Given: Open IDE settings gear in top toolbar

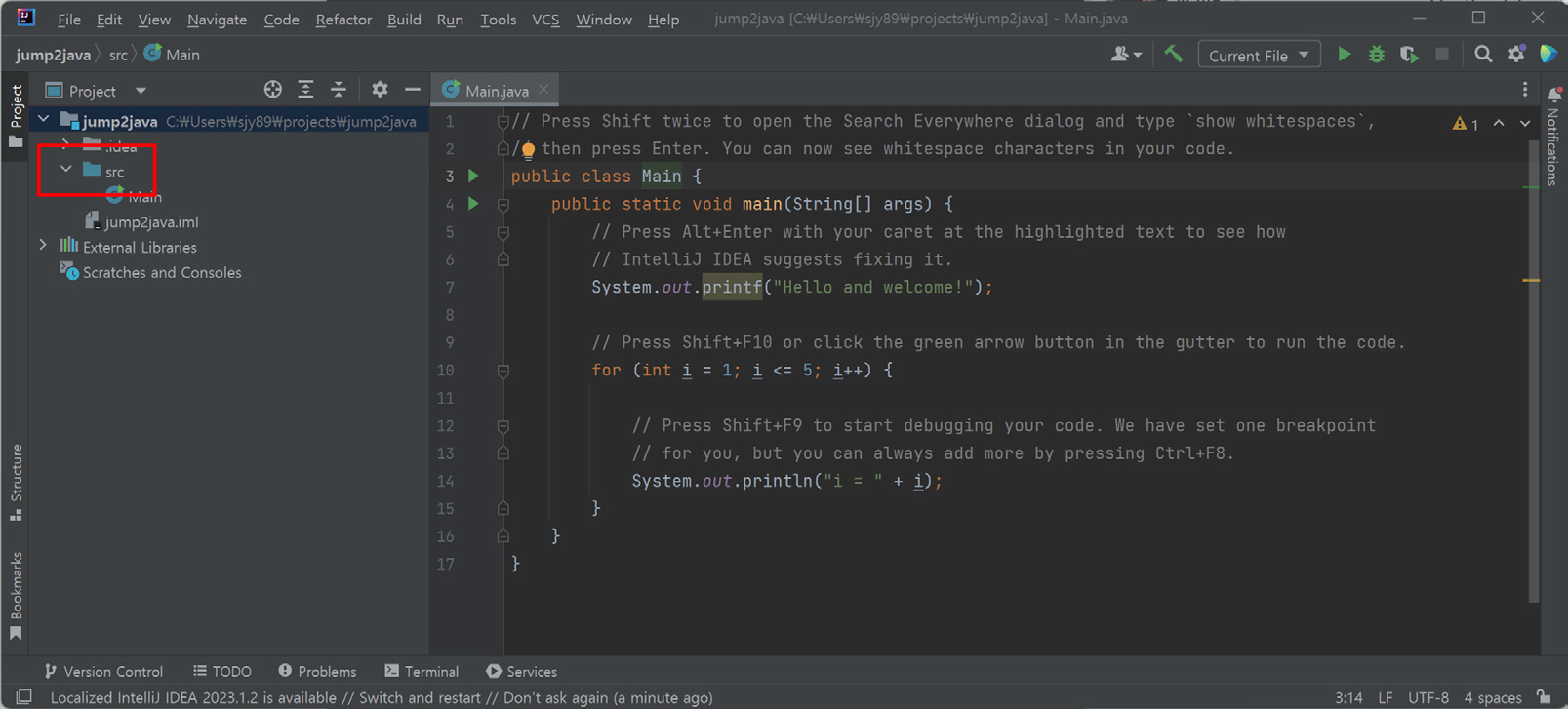Looking at the screenshot, I should 1516,55.
